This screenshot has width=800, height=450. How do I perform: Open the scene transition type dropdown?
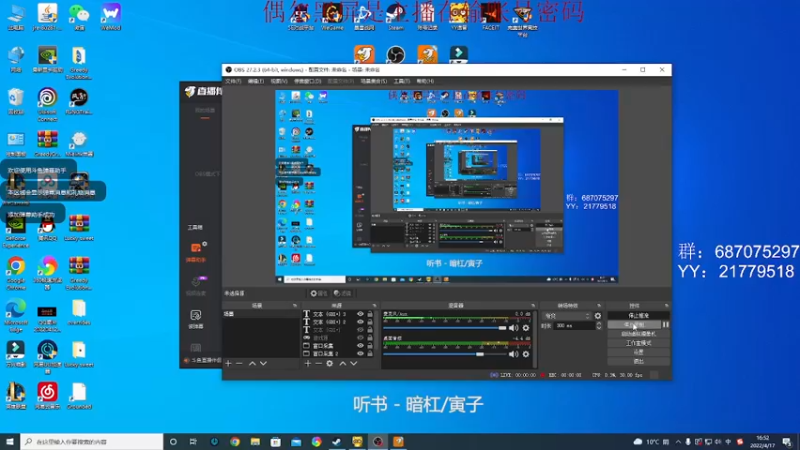[566, 316]
